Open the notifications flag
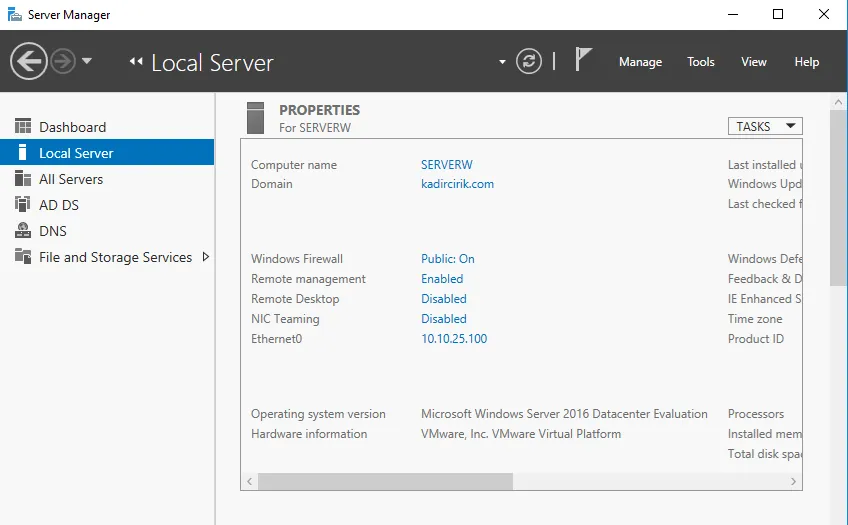 click(x=583, y=59)
